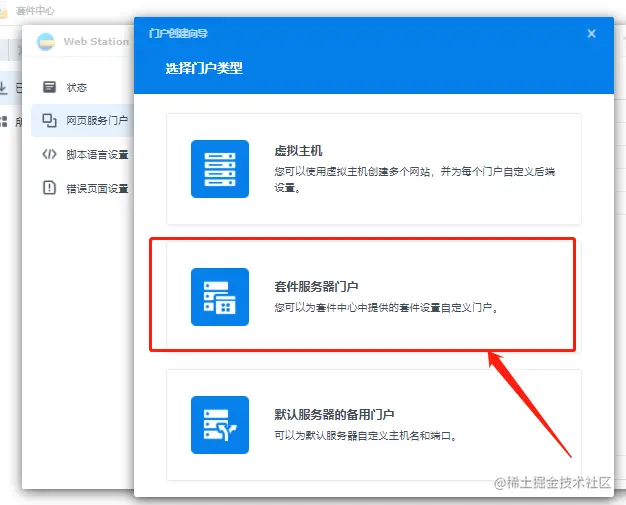Screen dimensions: 626x505
Task: Click the 脚本语言设置 code icon
Action: point(50,154)
